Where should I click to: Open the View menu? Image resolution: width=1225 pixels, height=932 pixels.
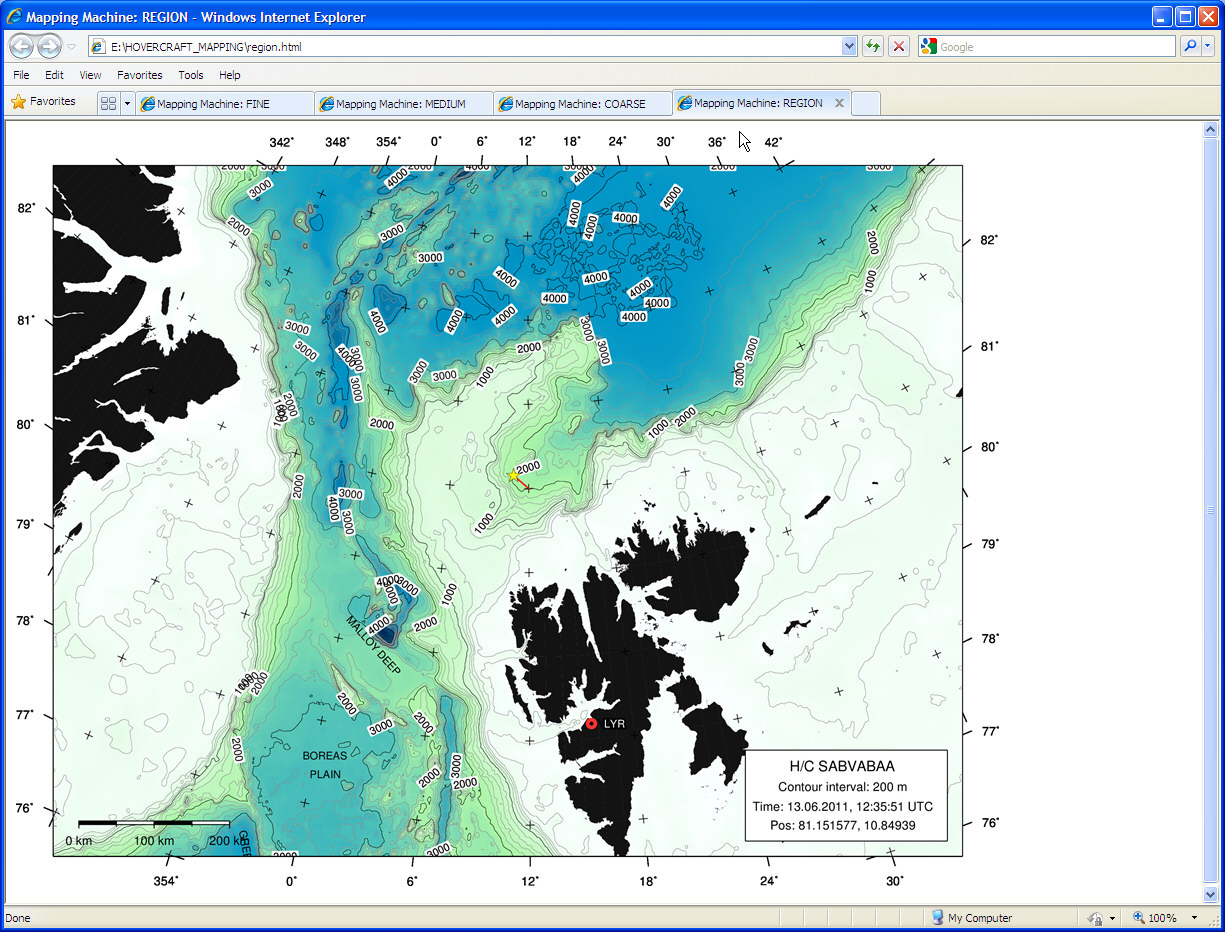coord(90,75)
